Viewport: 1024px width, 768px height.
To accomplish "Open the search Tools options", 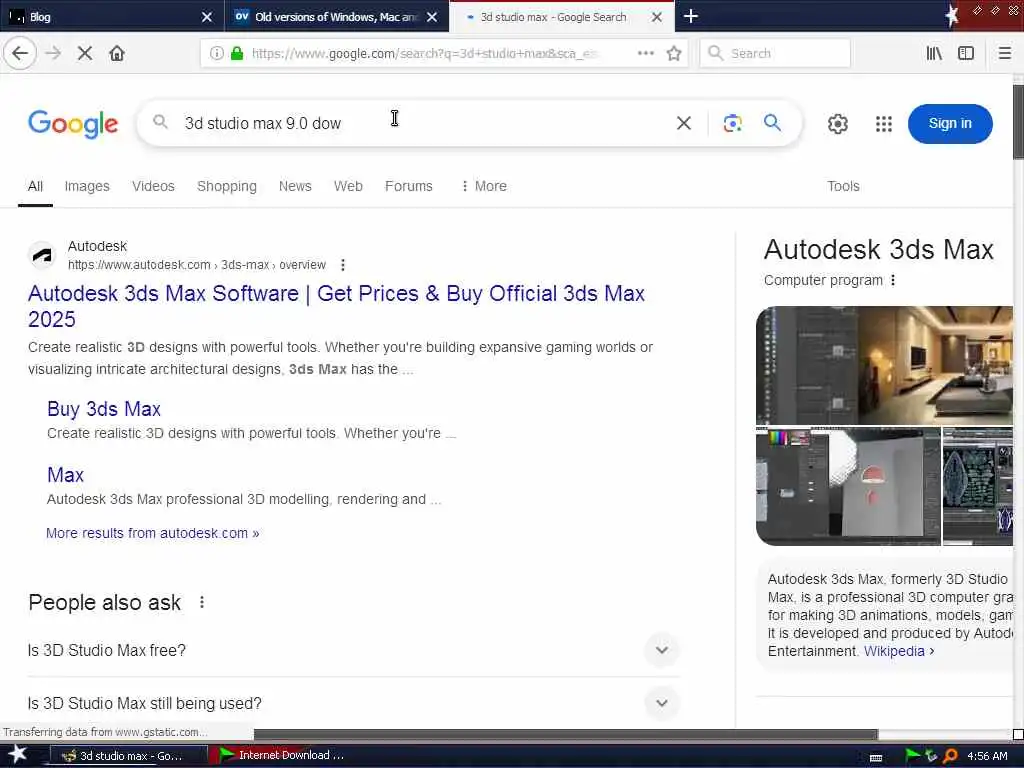I will [x=843, y=186].
